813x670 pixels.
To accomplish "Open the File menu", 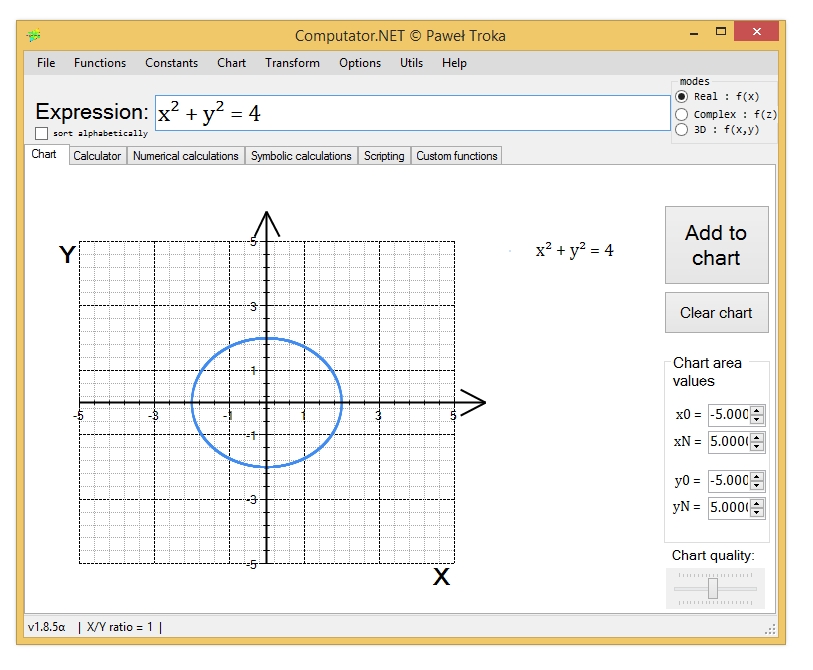I will click(46, 63).
